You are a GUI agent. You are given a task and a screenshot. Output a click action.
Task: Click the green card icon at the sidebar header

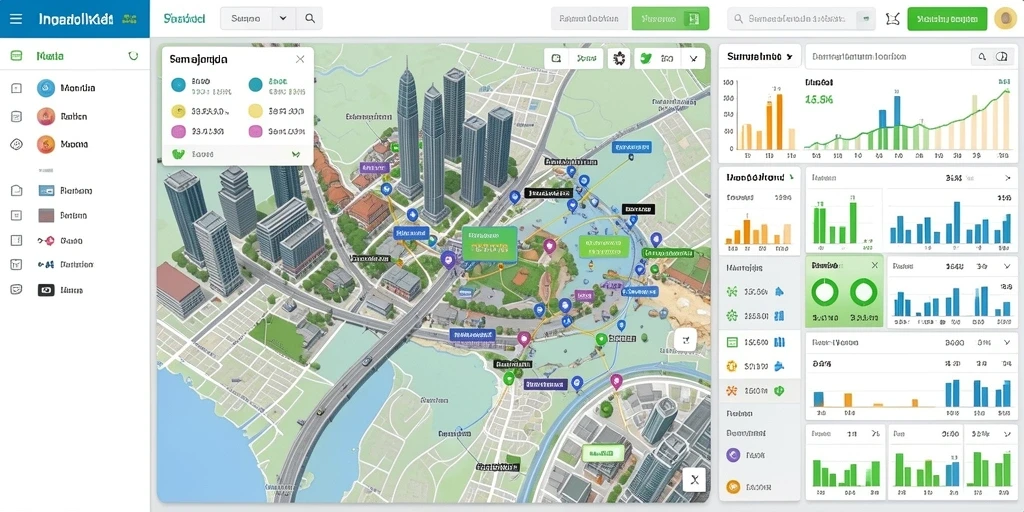(16, 56)
